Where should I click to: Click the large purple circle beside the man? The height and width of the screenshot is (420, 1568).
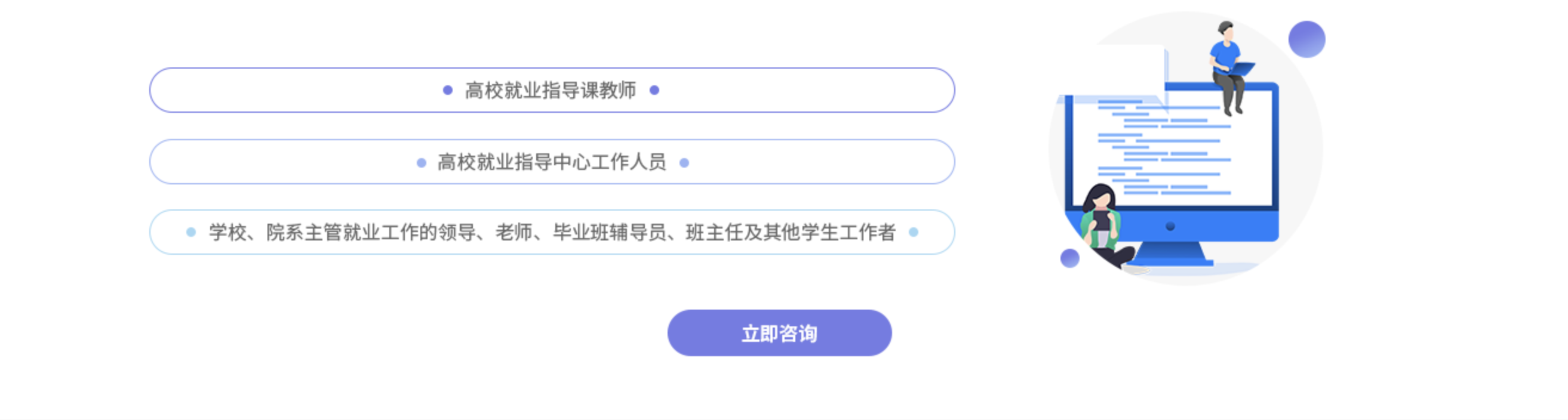[1306, 39]
